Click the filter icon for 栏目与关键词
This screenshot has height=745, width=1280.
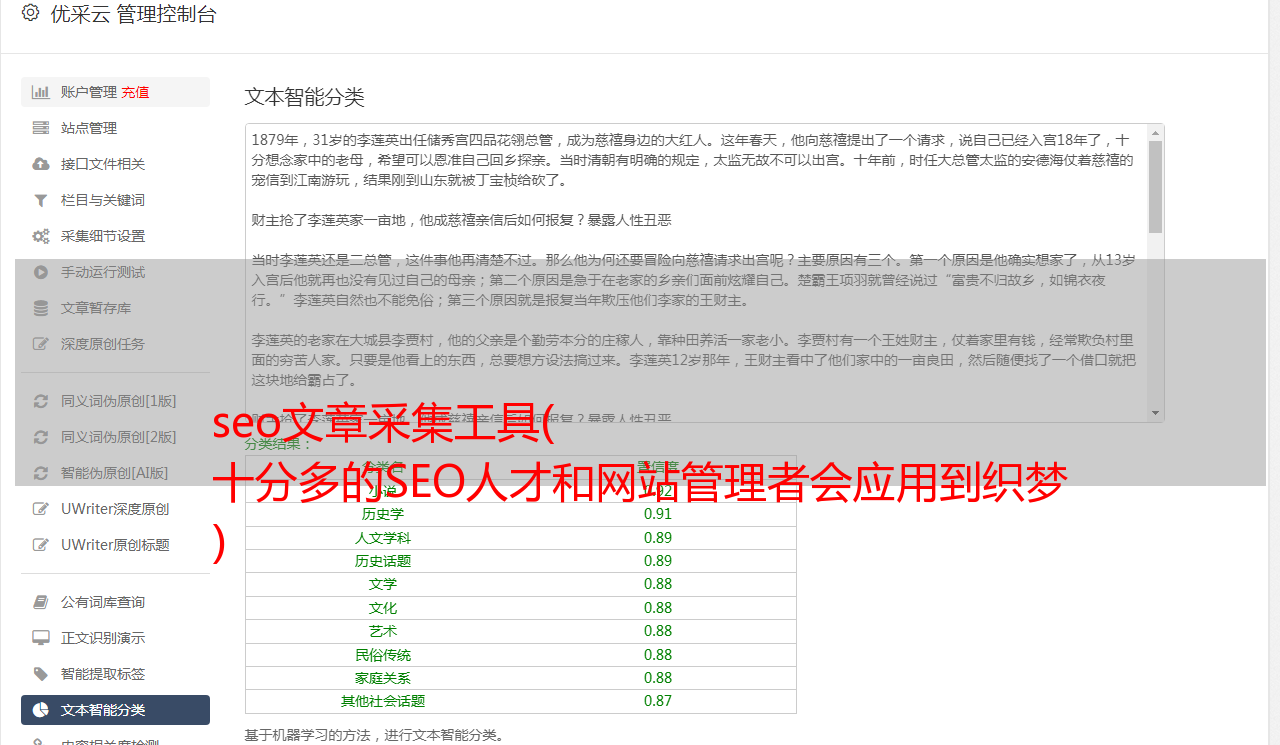point(41,200)
